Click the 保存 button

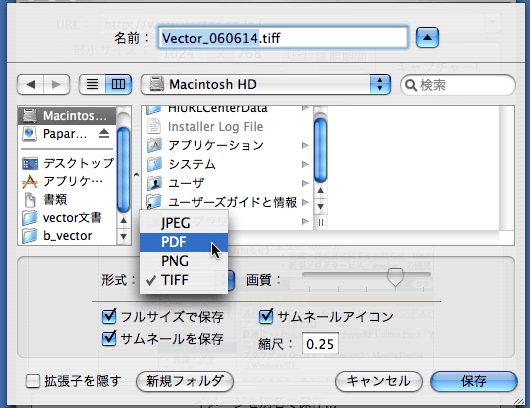point(474,381)
